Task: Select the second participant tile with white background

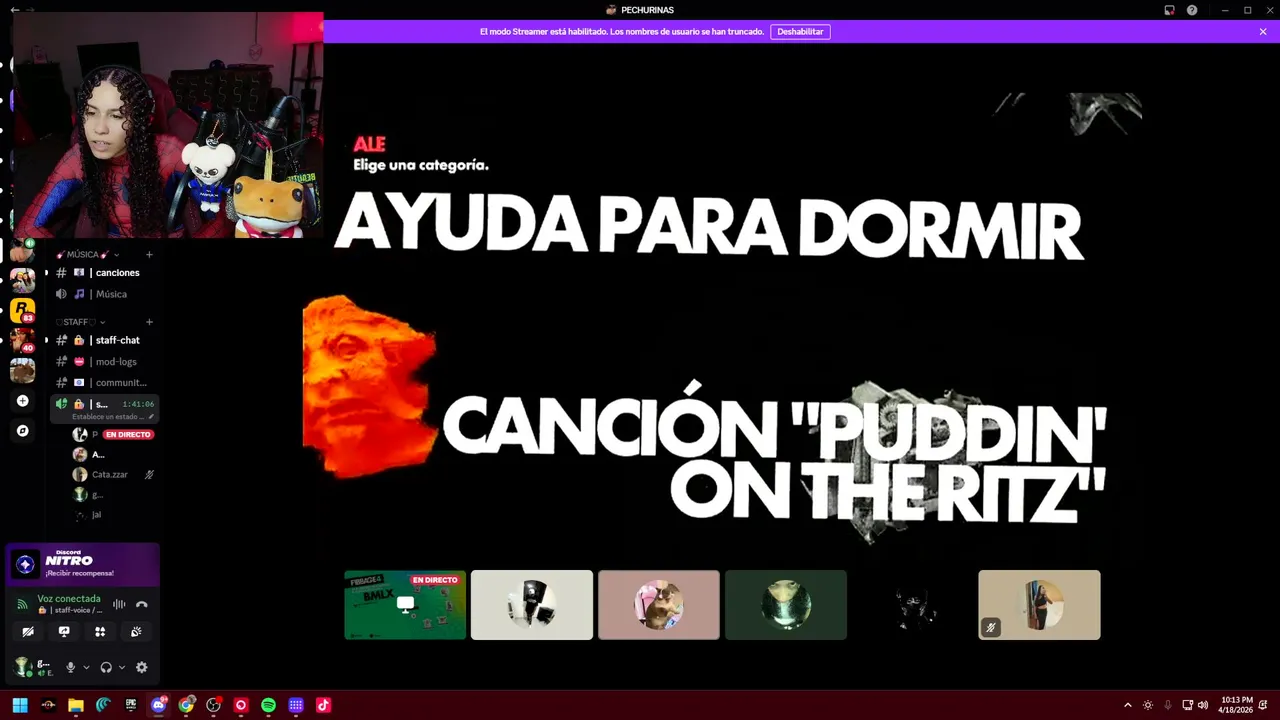Action: [532, 605]
